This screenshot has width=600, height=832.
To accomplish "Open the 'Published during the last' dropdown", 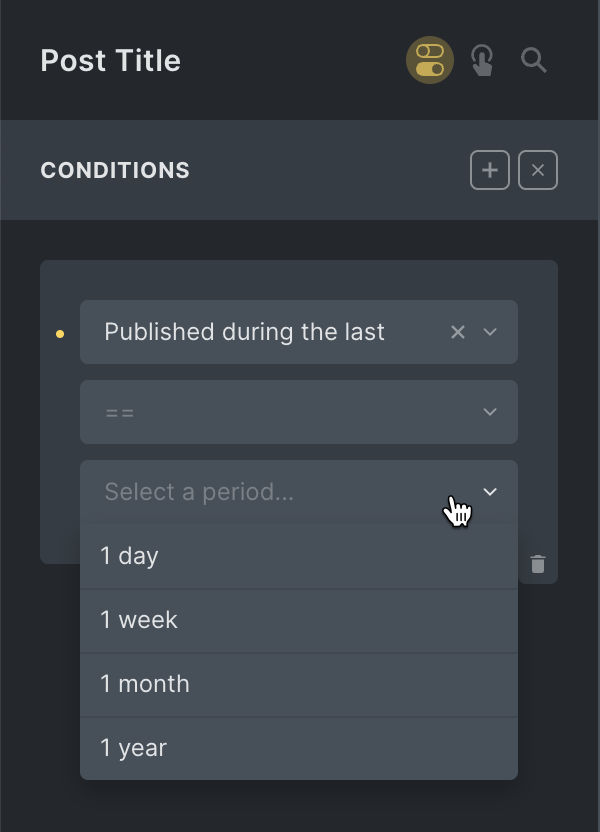I will click(260, 332).
